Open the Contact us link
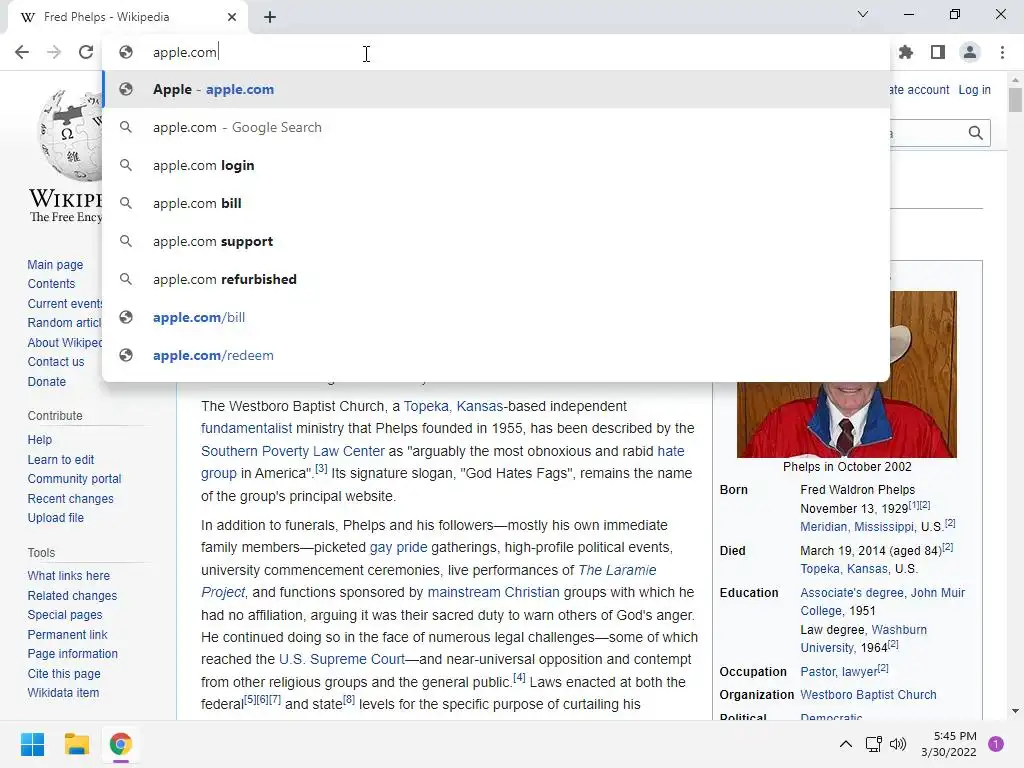 point(56,361)
